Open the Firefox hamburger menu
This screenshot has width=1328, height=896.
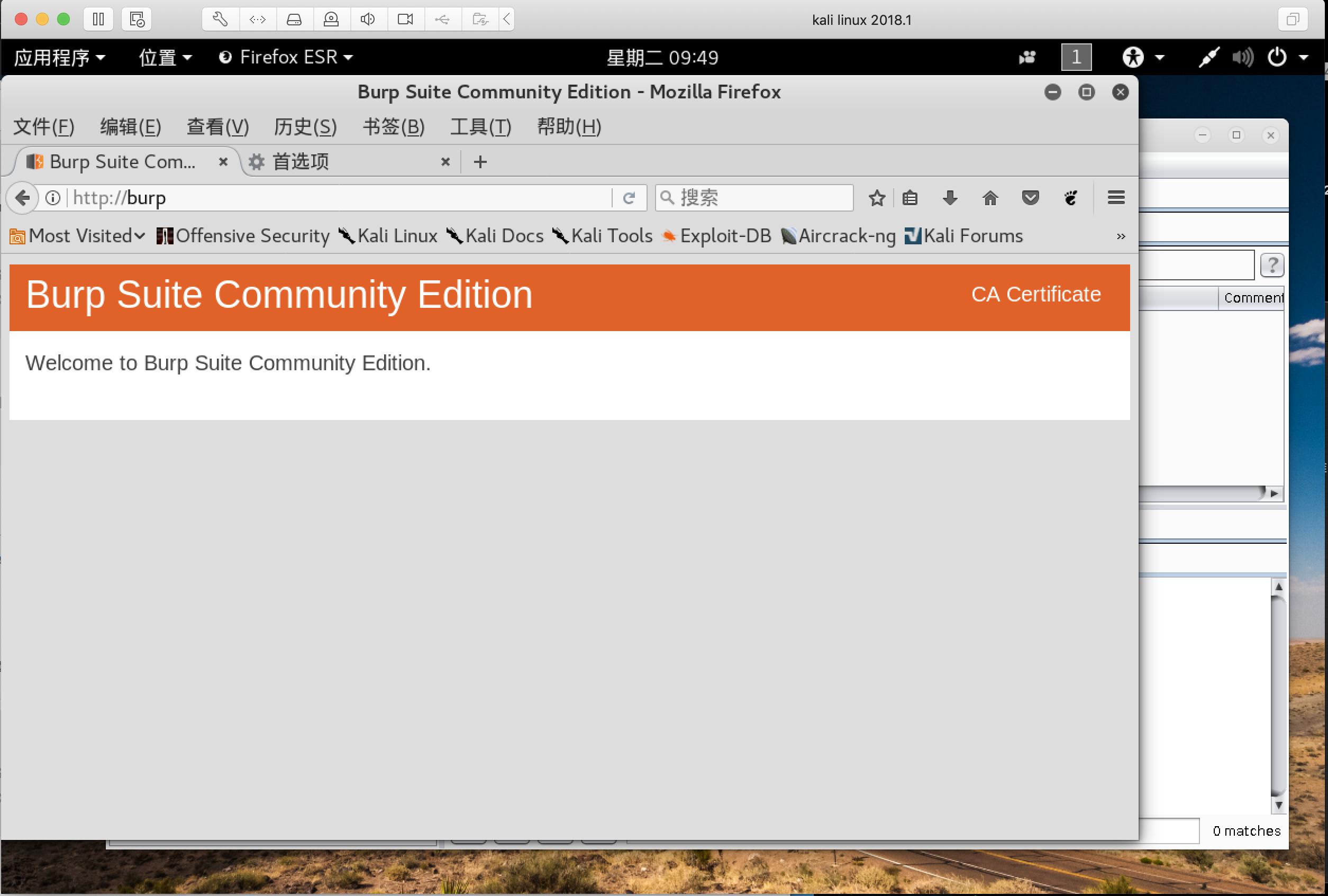1115,198
